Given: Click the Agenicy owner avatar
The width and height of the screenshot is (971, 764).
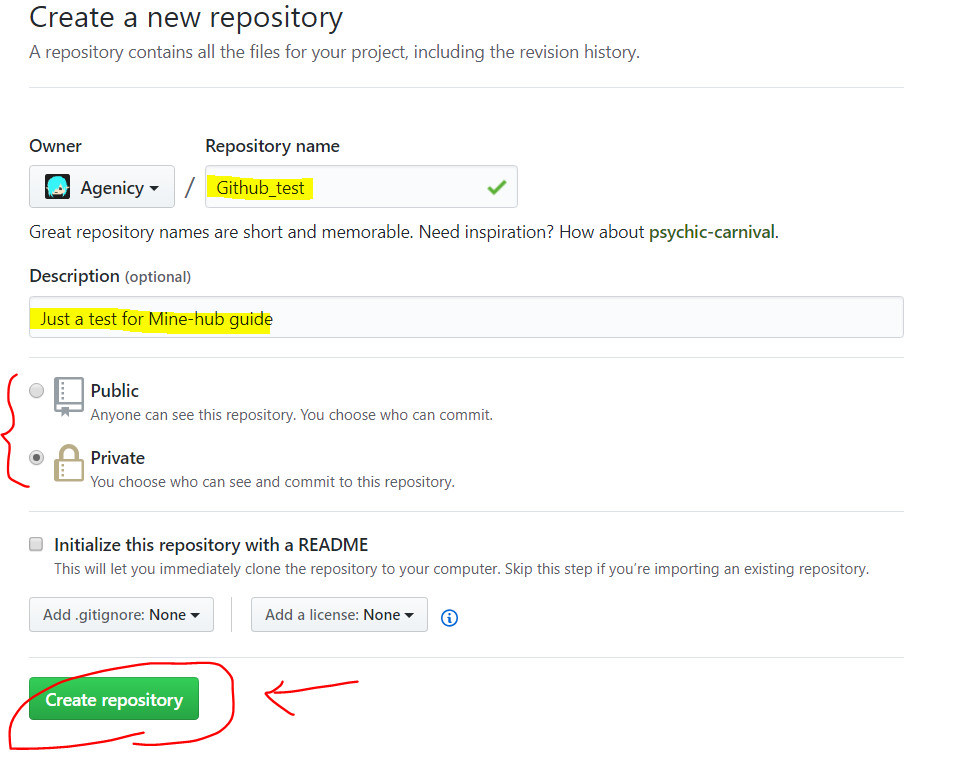Looking at the screenshot, I should tap(60, 187).
